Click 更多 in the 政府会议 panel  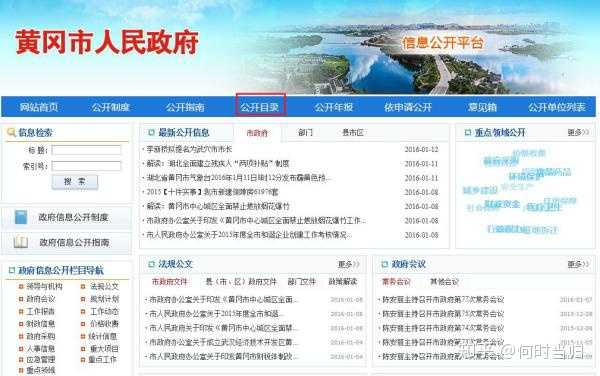click(578, 264)
